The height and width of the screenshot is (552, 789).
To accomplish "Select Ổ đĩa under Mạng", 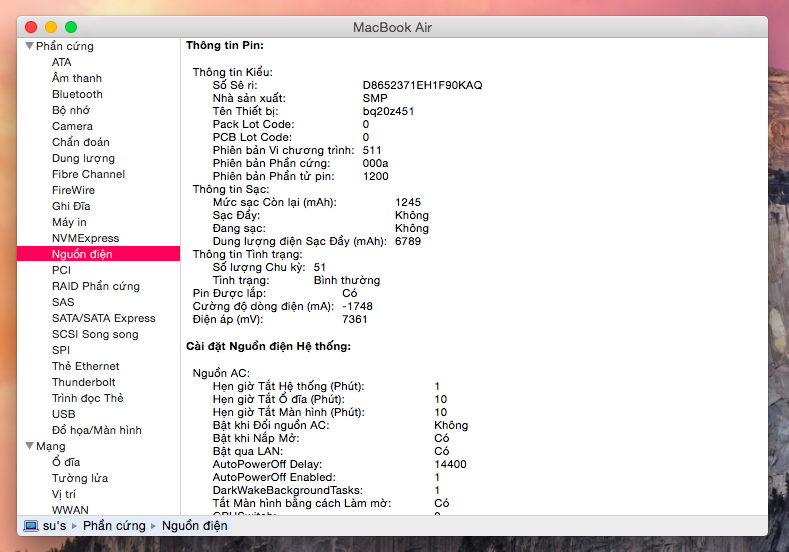I will click(x=65, y=461).
